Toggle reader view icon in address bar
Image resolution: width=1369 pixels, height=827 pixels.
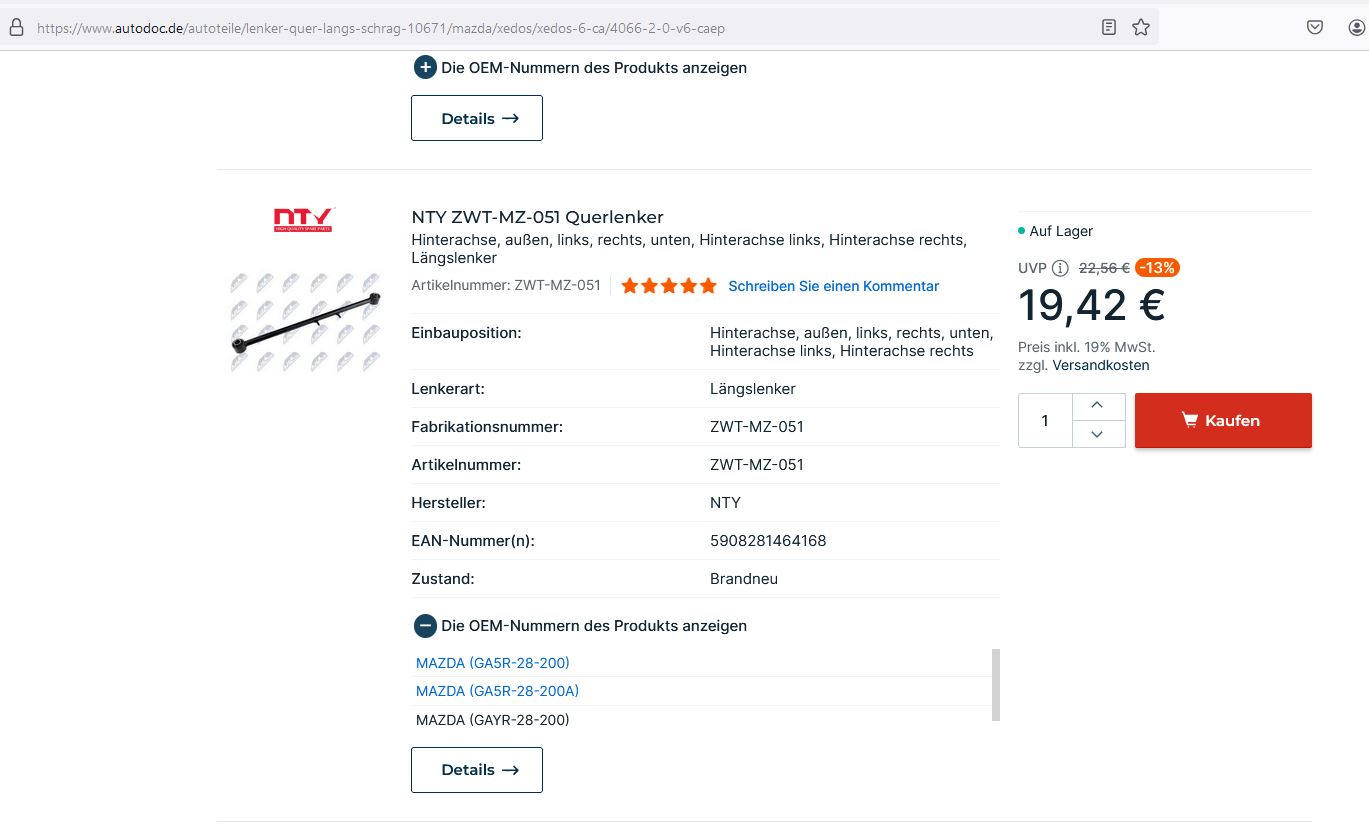[1109, 28]
